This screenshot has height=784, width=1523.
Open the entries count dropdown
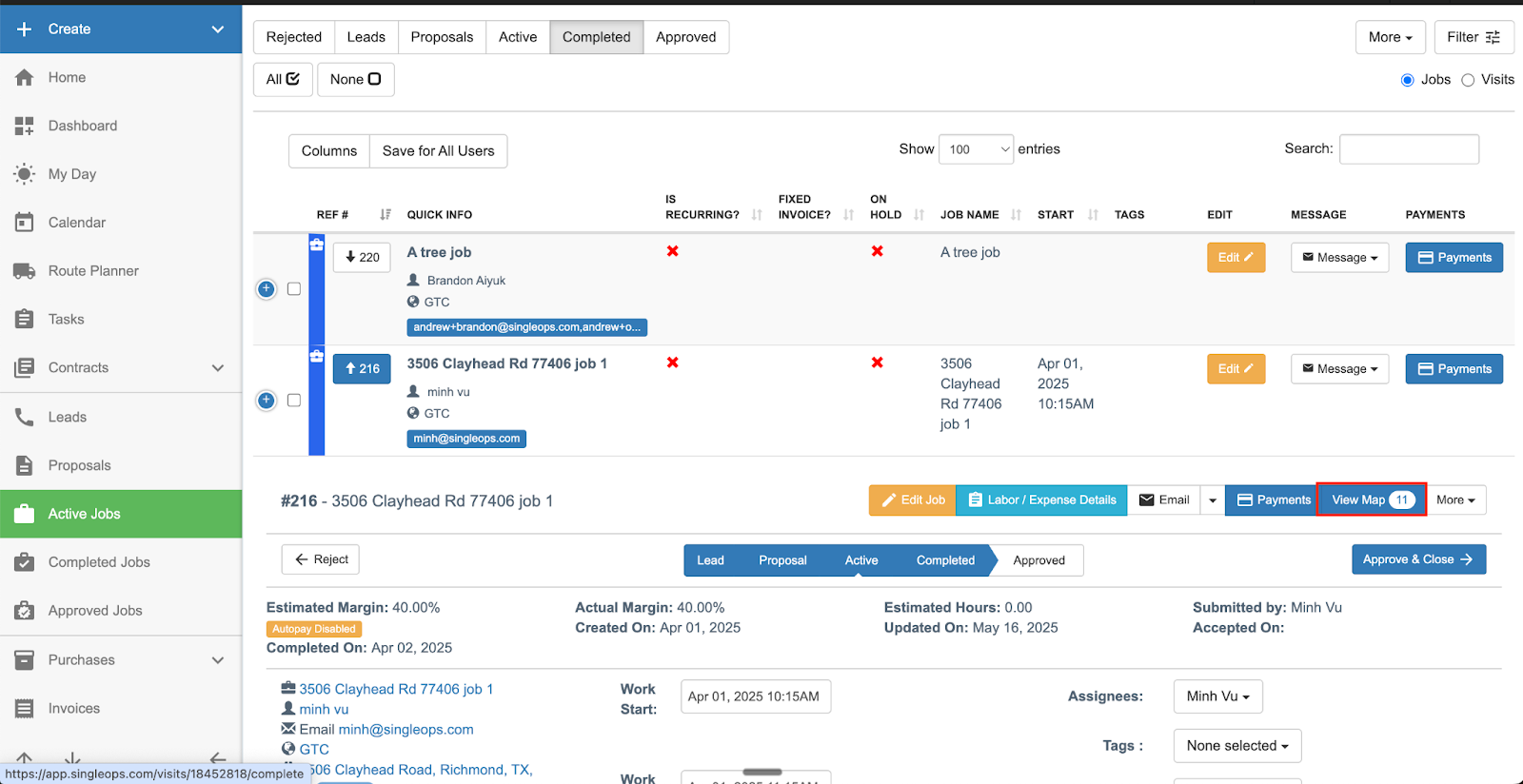(976, 149)
